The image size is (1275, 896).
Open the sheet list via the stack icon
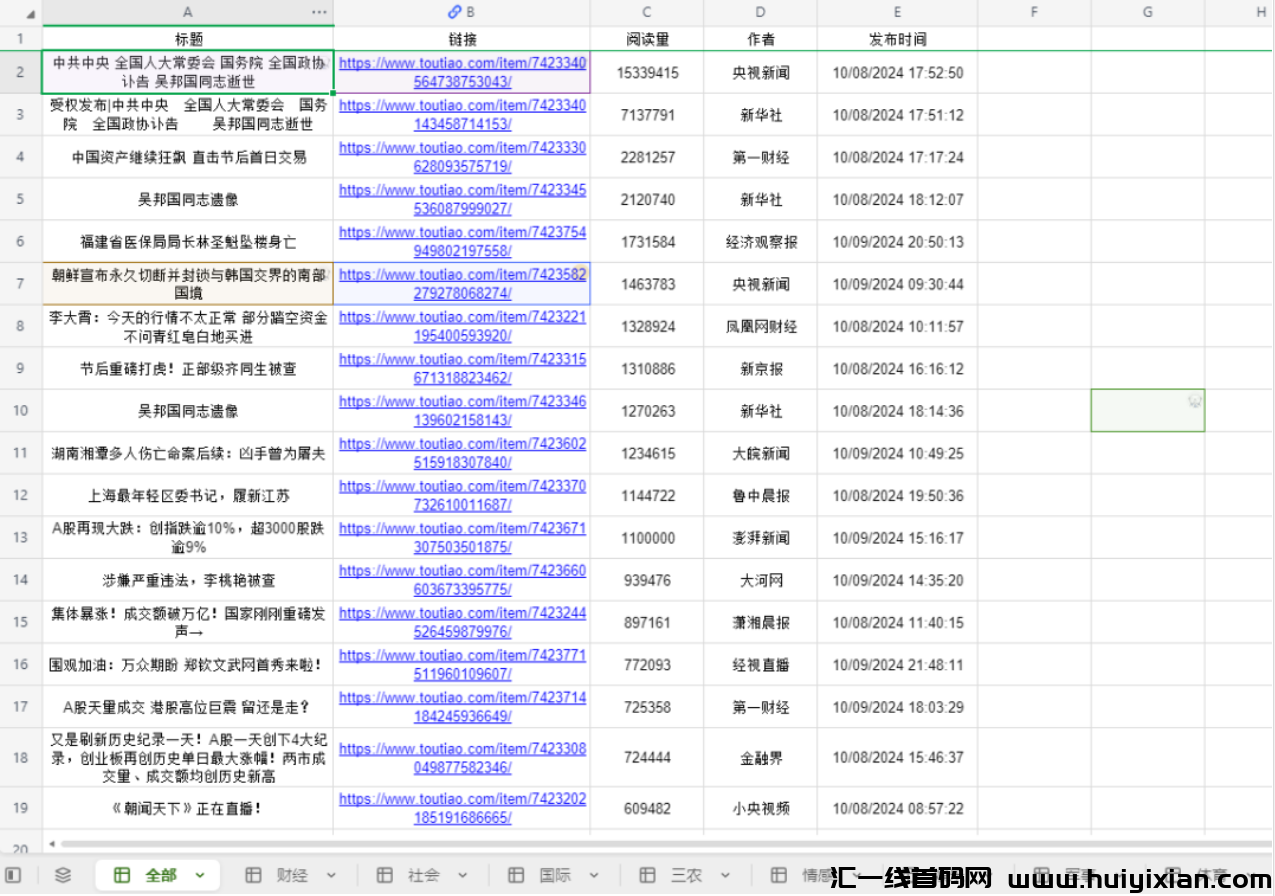tap(62, 874)
